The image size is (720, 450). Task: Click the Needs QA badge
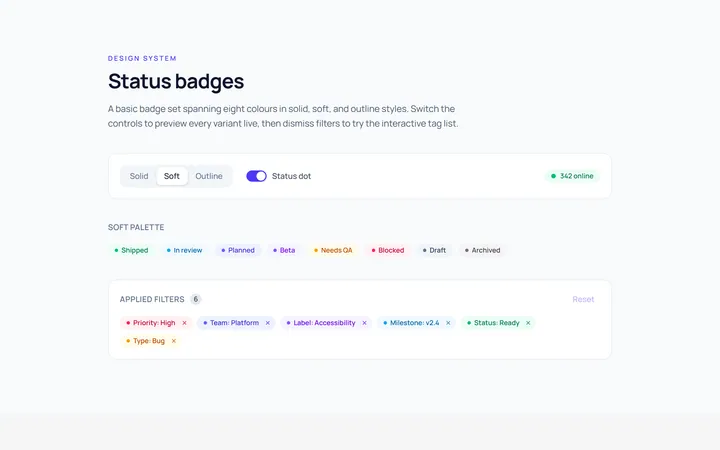click(333, 250)
